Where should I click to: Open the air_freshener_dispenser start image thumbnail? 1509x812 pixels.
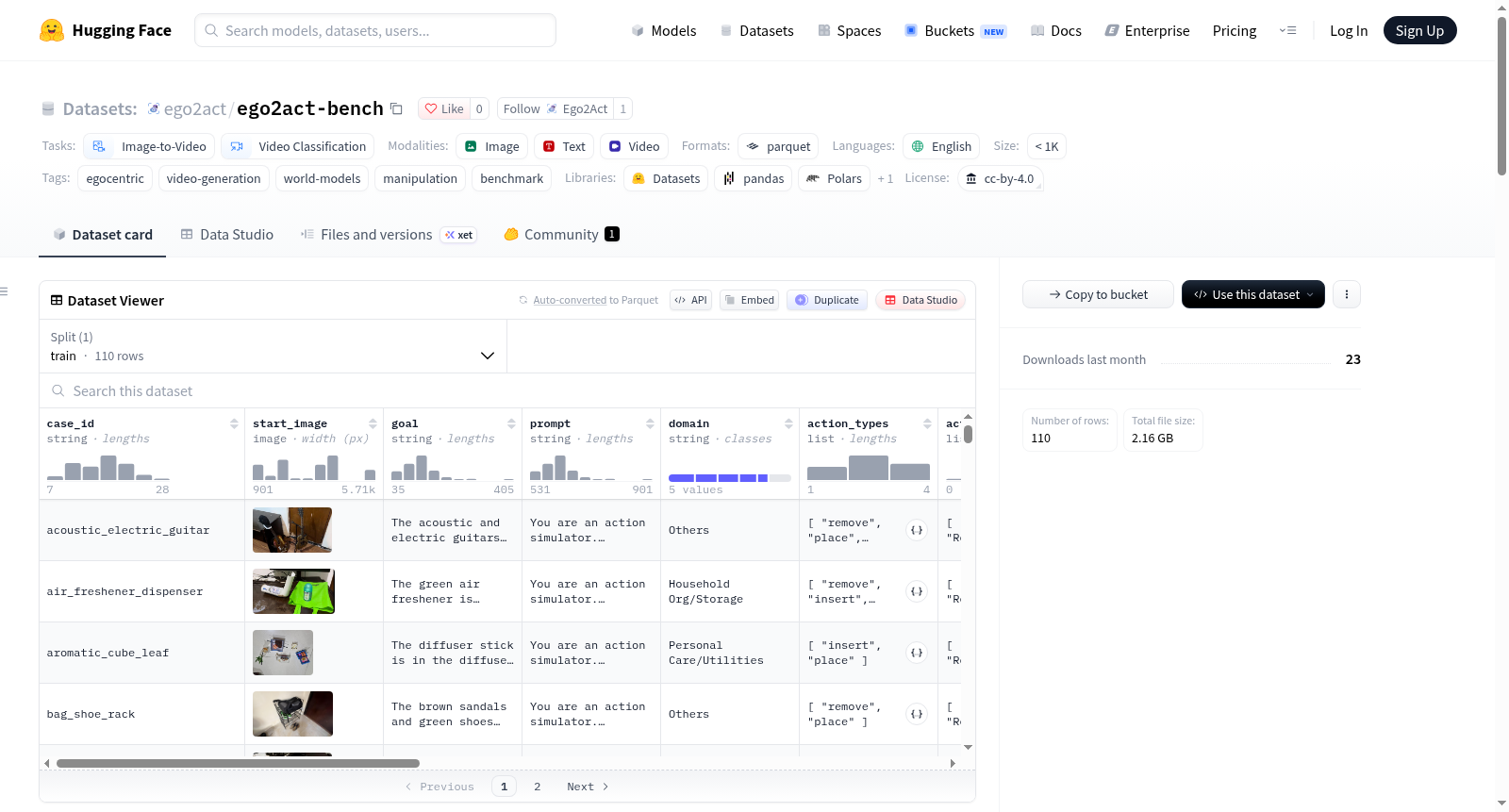click(x=293, y=591)
